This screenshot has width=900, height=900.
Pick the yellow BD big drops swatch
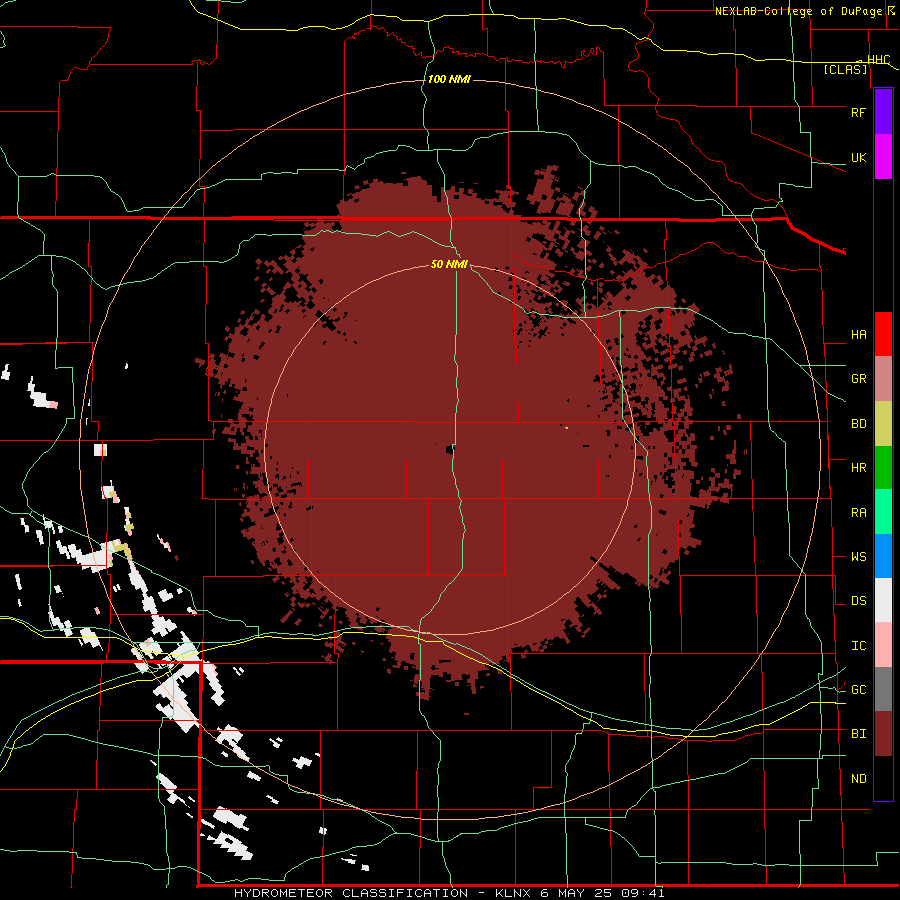(x=883, y=424)
